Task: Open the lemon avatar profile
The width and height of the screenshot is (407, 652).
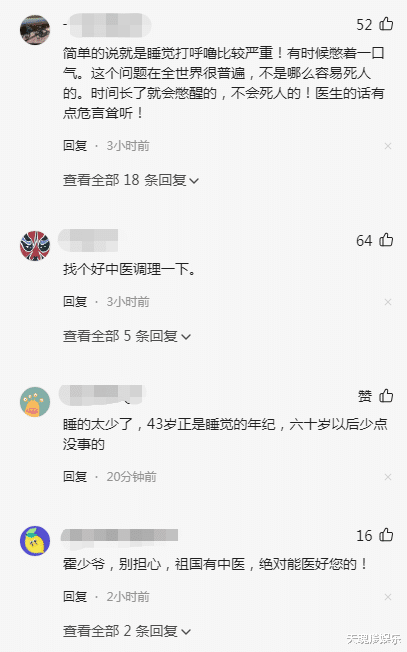Action: 35,541
